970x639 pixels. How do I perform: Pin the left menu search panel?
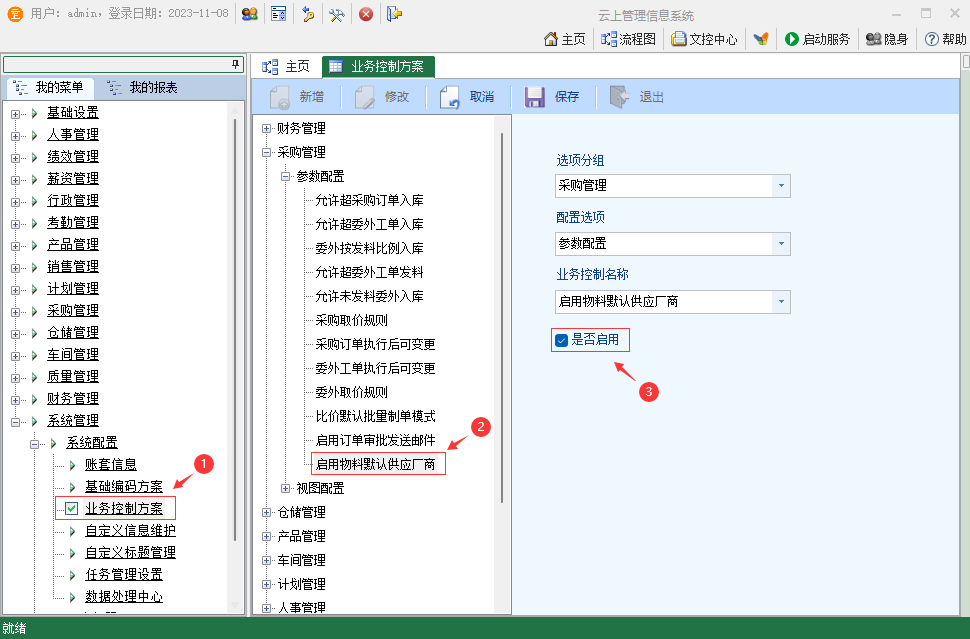[236, 64]
